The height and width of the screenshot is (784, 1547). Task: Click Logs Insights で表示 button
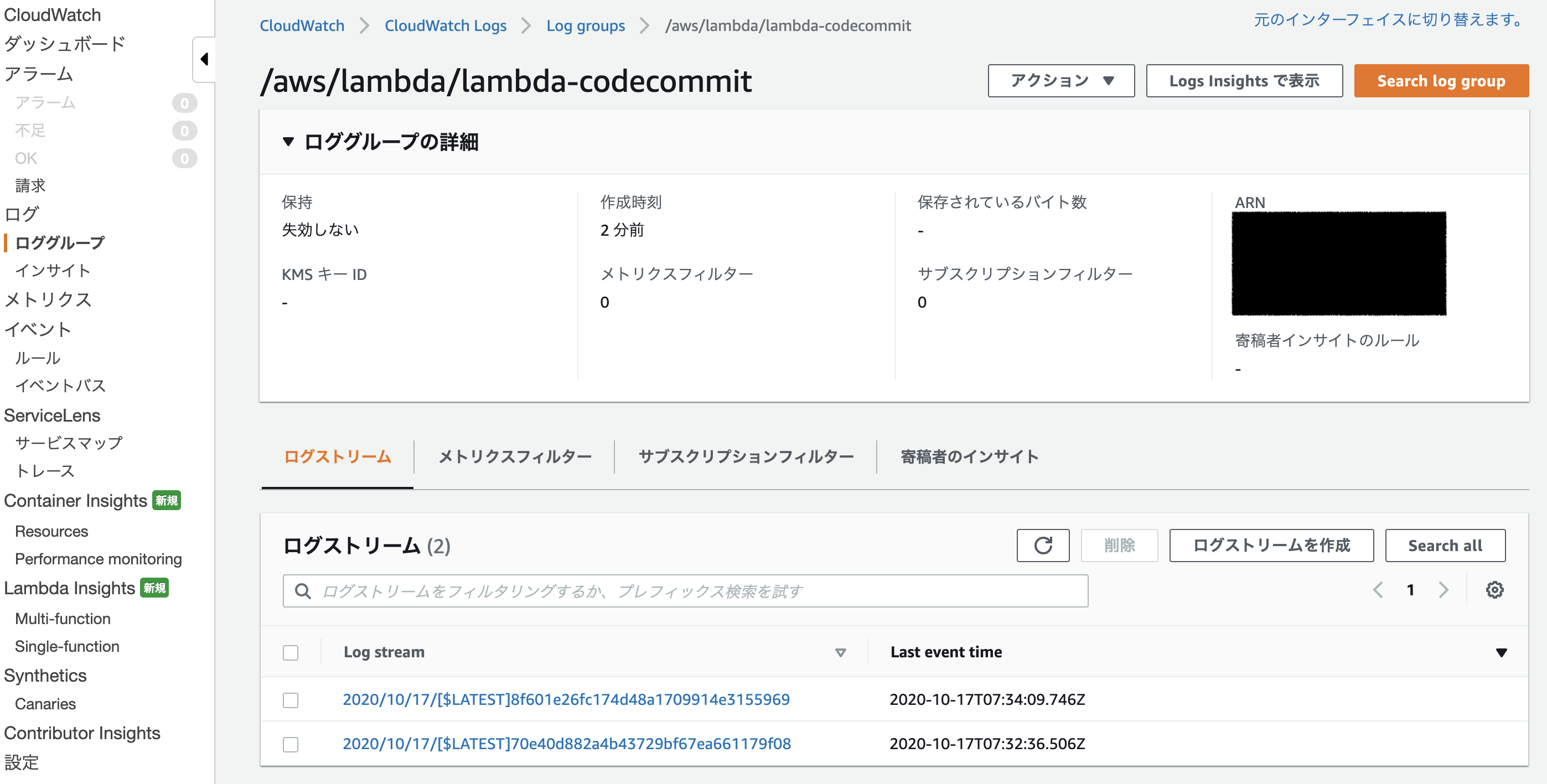tap(1244, 81)
